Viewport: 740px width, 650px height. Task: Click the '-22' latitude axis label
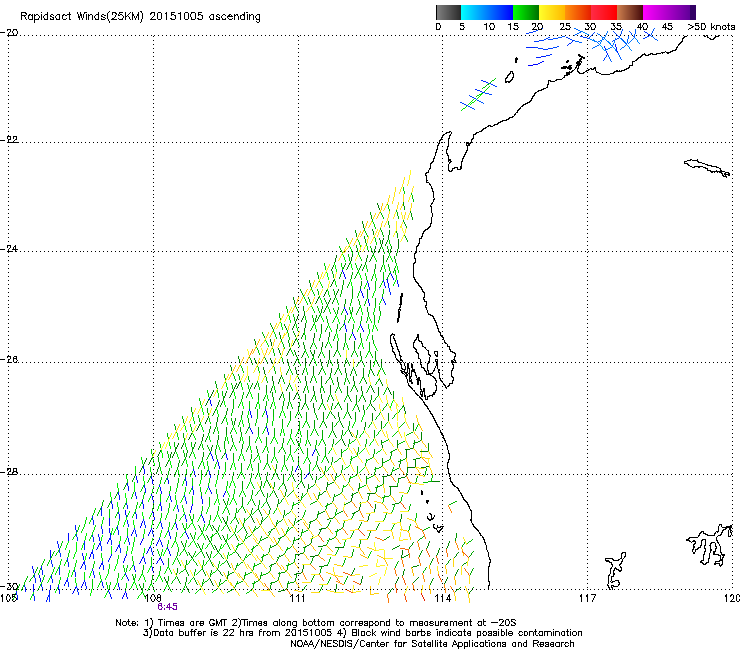(x=9, y=140)
